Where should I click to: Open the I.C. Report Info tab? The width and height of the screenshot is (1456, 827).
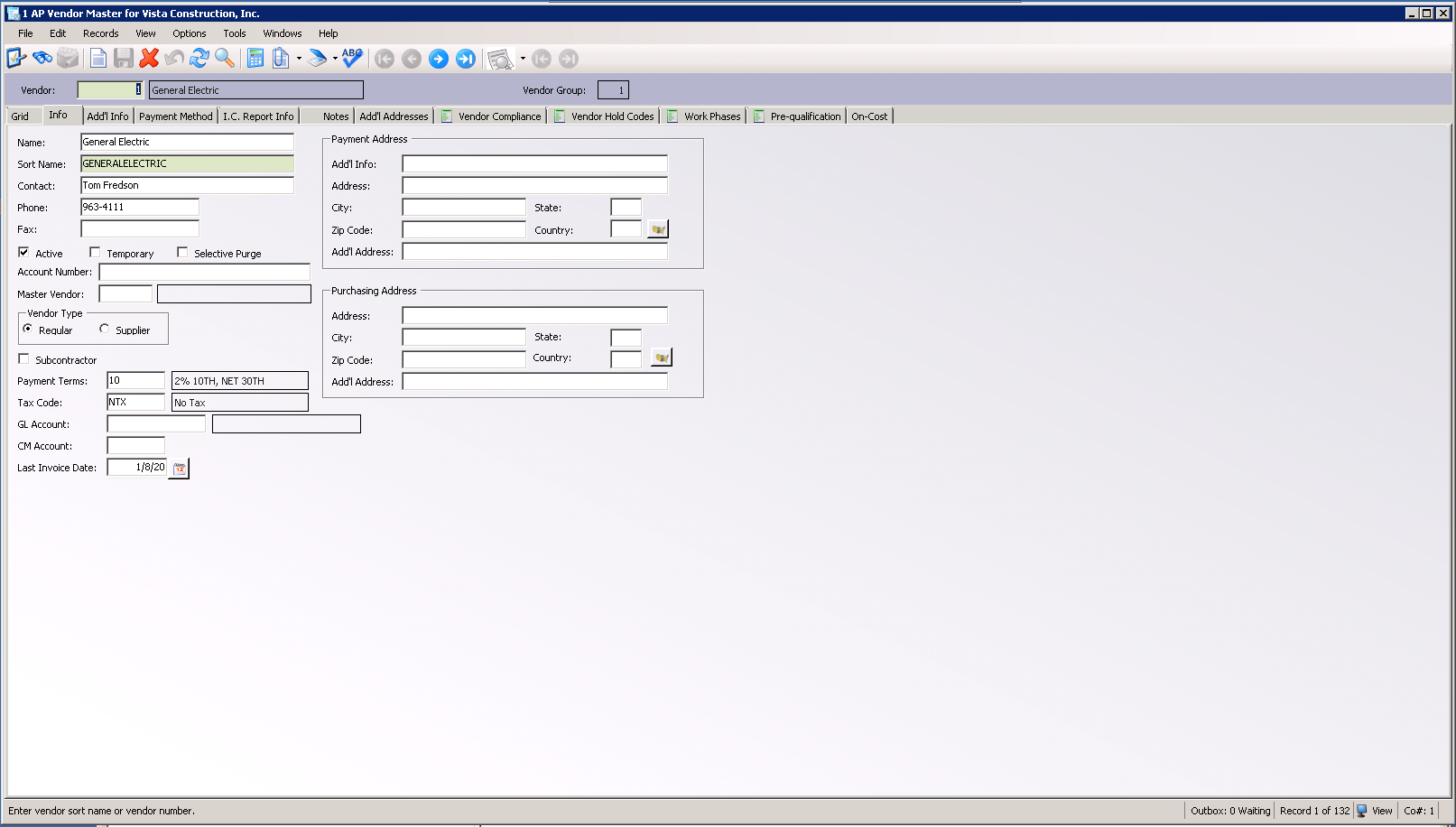click(258, 116)
